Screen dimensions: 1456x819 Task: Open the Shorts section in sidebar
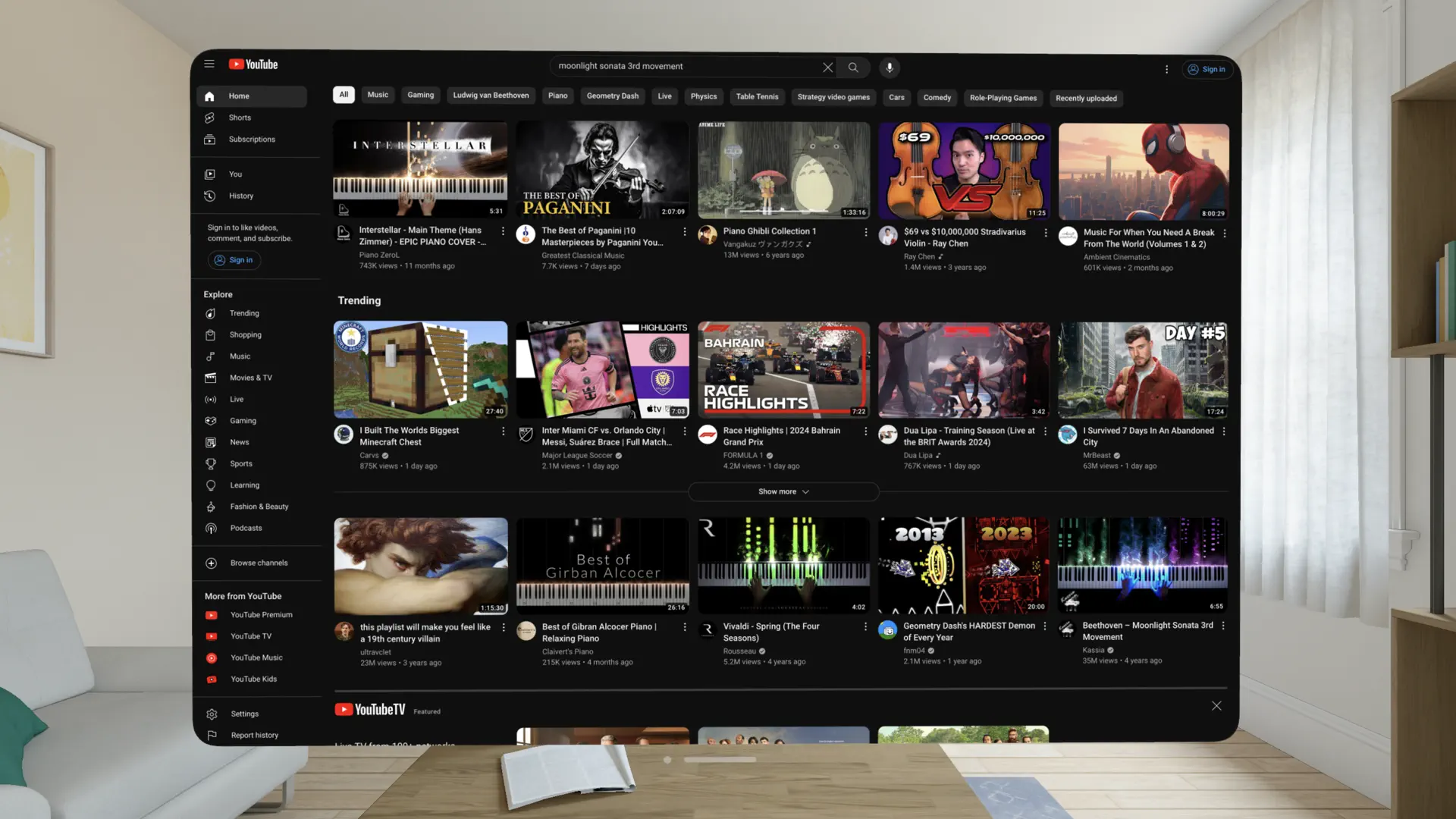(x=240, y=118)
